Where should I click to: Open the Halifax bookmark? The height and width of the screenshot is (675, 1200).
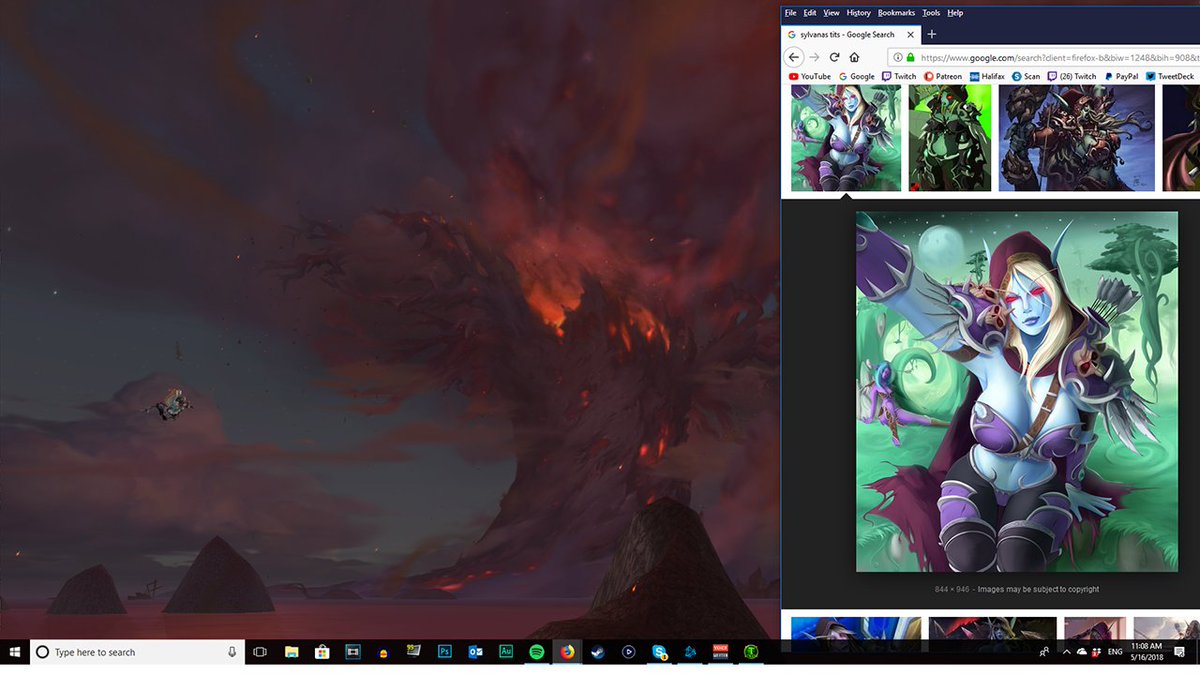coord(987,76)
